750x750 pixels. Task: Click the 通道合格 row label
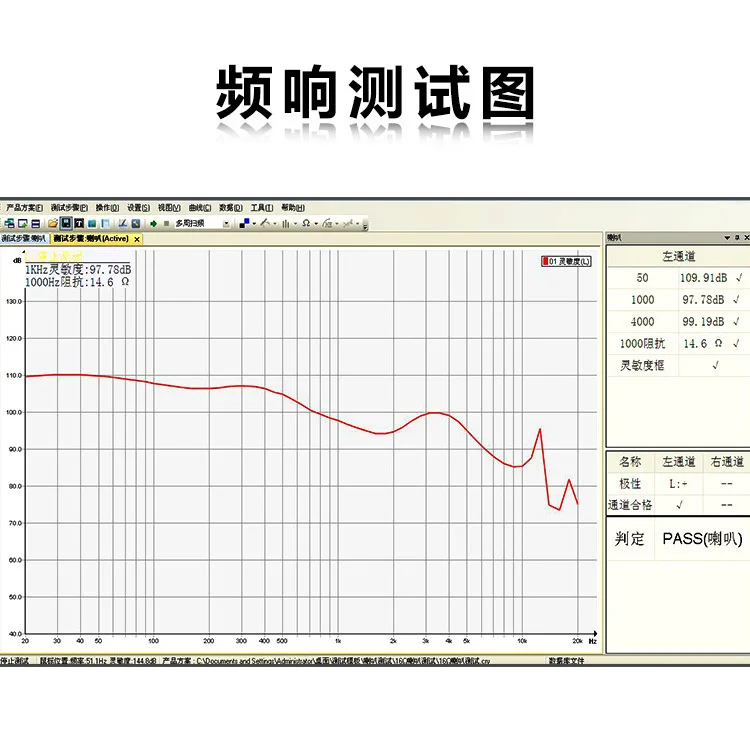coord(630,505)
